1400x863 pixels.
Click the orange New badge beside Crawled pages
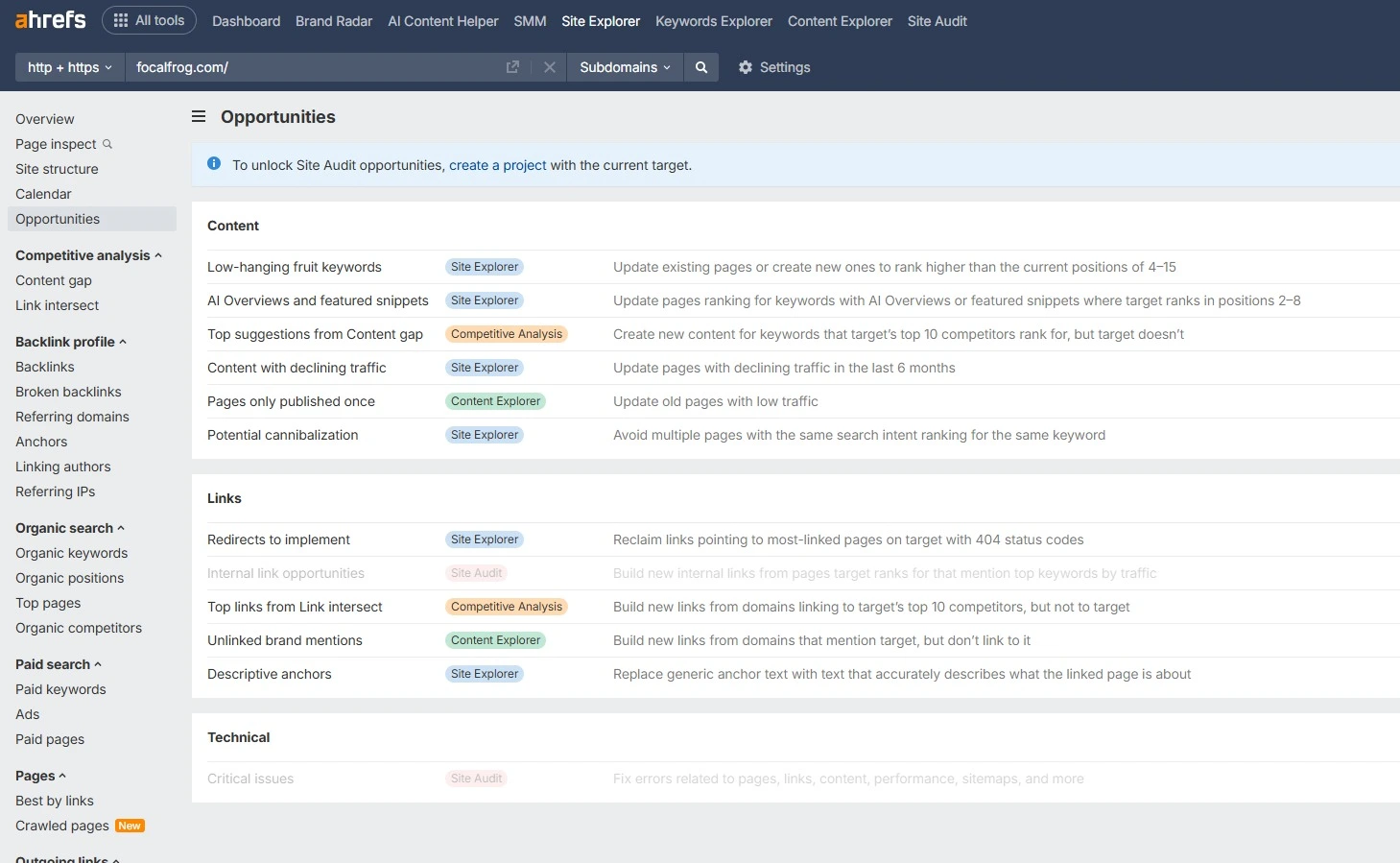click(x=130, y=826)
